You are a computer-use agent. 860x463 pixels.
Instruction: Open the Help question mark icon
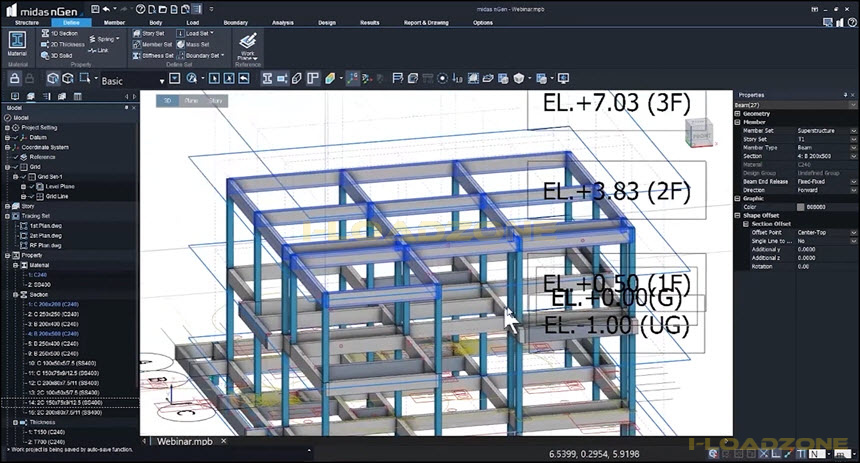tap(140, 9)
